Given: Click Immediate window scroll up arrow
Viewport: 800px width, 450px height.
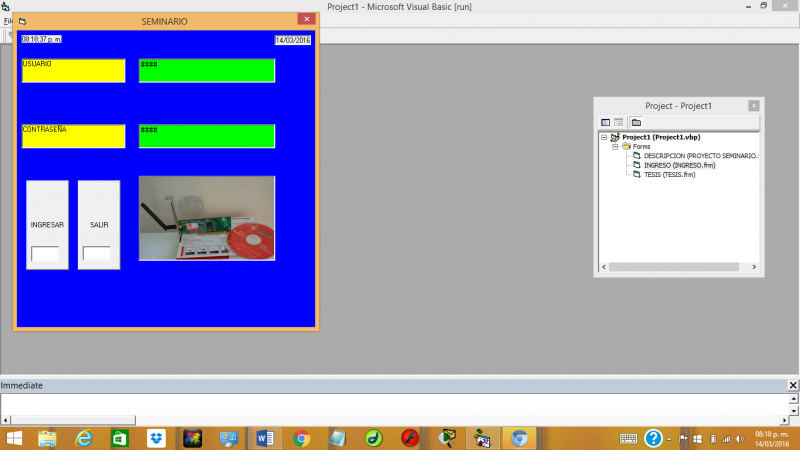Looking at the screenshot, I should 794,399.
